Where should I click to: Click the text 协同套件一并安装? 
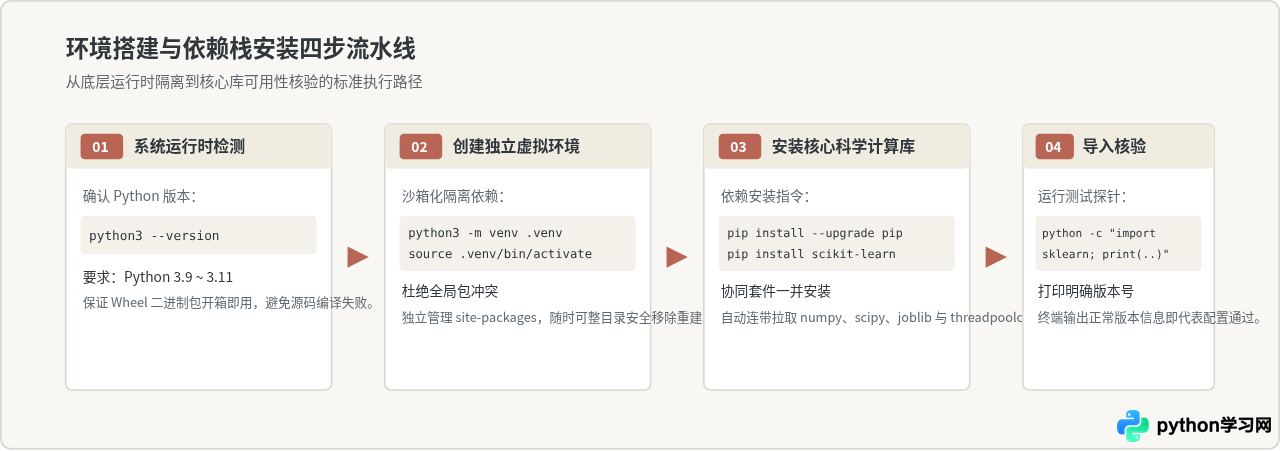tap(776, 292)
